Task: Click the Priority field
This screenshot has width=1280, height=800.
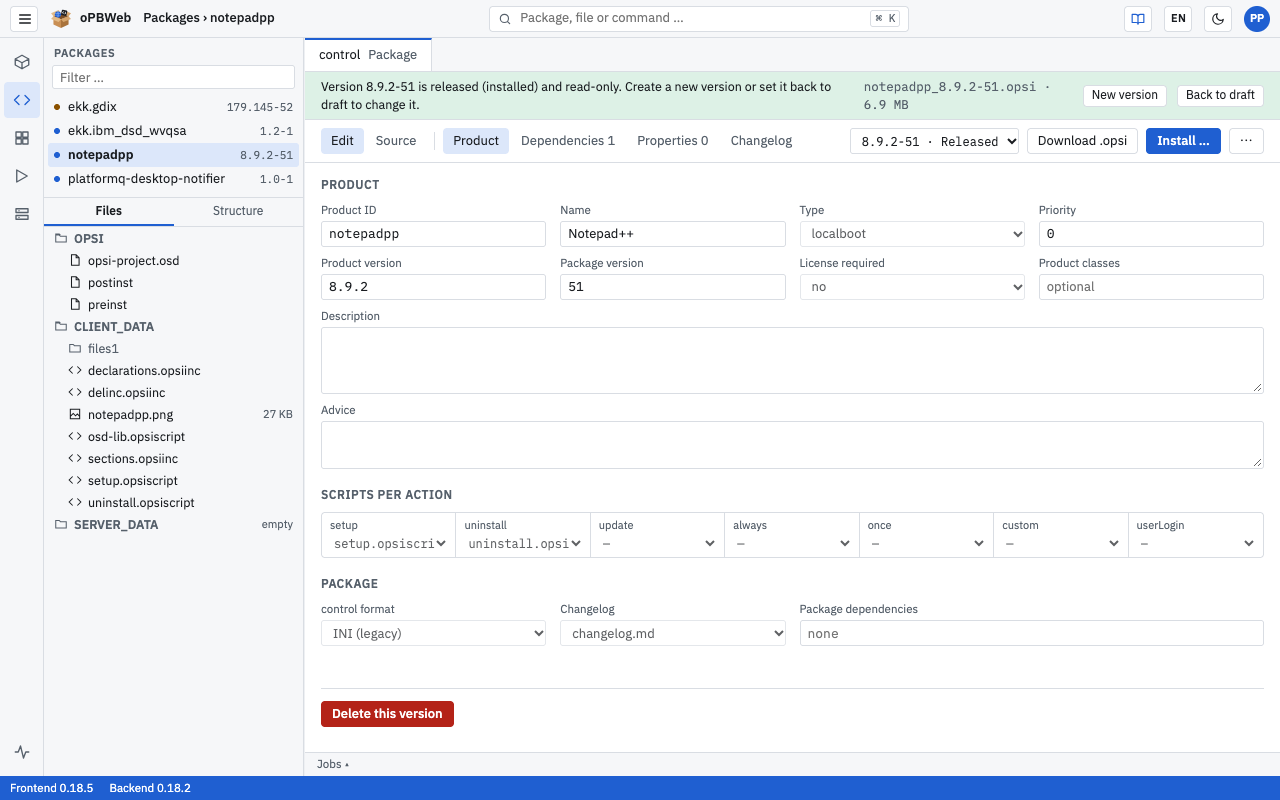Action: point(1151,234)
